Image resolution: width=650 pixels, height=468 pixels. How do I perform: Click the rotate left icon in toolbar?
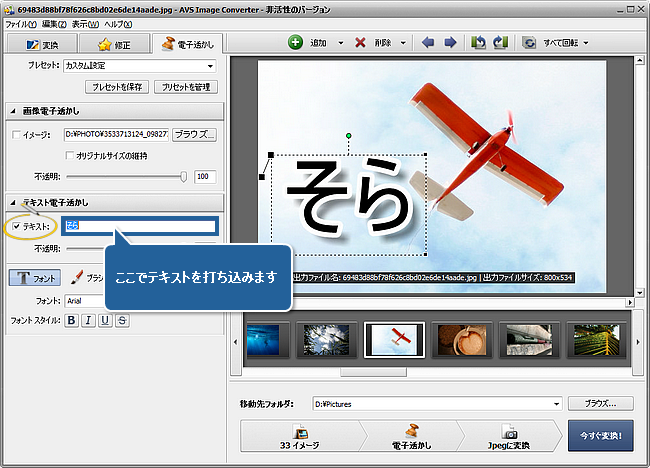477,43
